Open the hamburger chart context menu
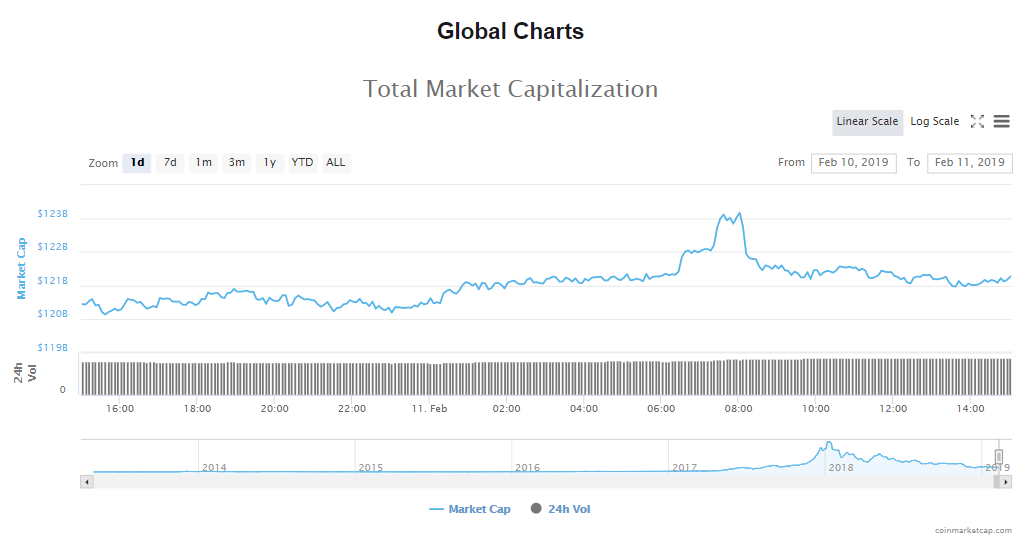This screenshot has width=1036, height=545. click(x=1001, y=122)
